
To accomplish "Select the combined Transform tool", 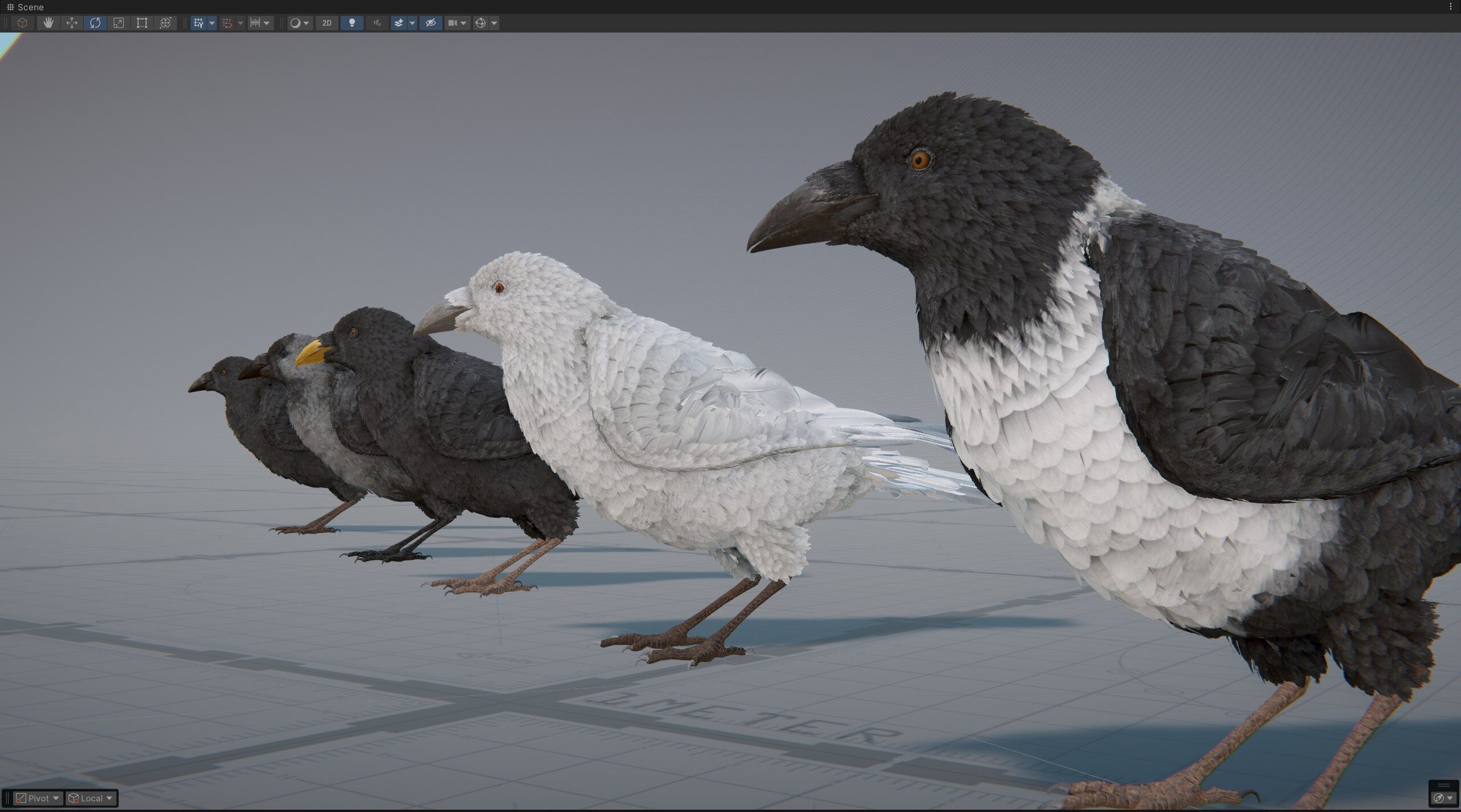I will click(x=166, y=23).
